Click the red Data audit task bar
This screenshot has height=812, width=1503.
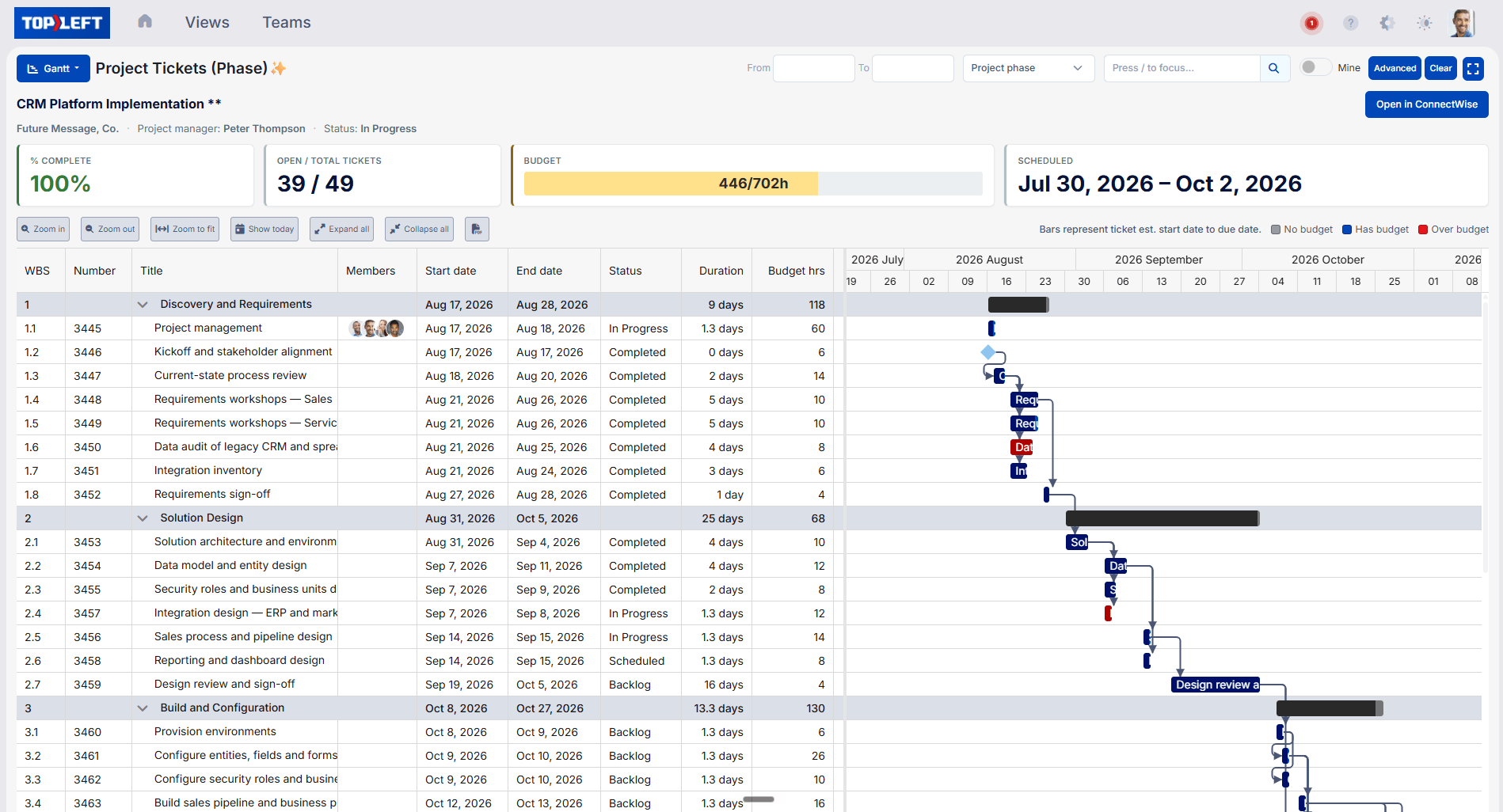point(1022,447)
